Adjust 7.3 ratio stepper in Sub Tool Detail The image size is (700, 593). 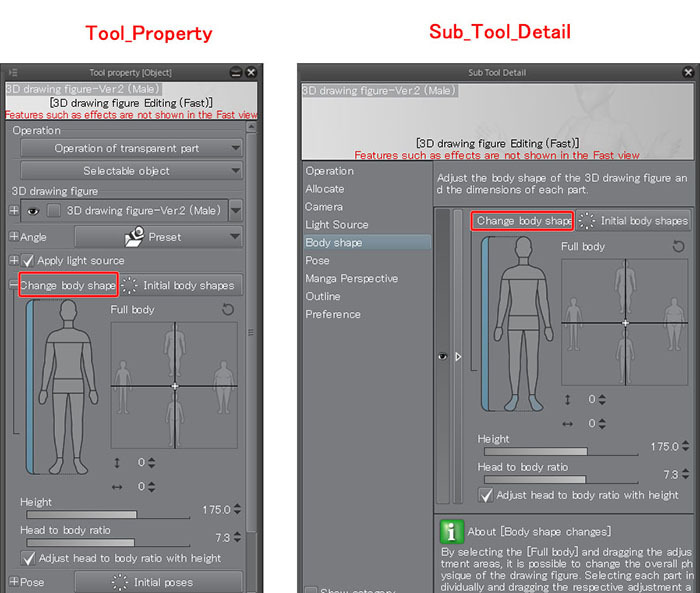(686, 474)
